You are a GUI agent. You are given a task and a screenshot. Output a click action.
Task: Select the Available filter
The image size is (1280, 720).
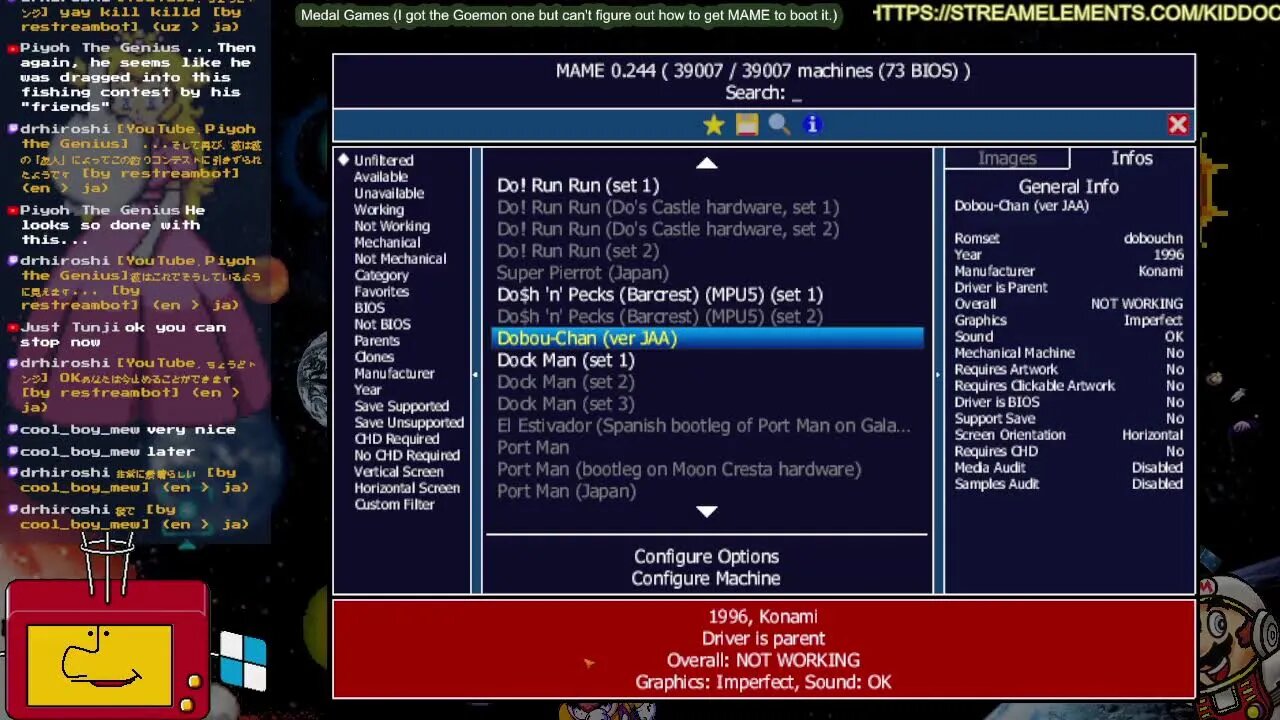click(381, 177)
